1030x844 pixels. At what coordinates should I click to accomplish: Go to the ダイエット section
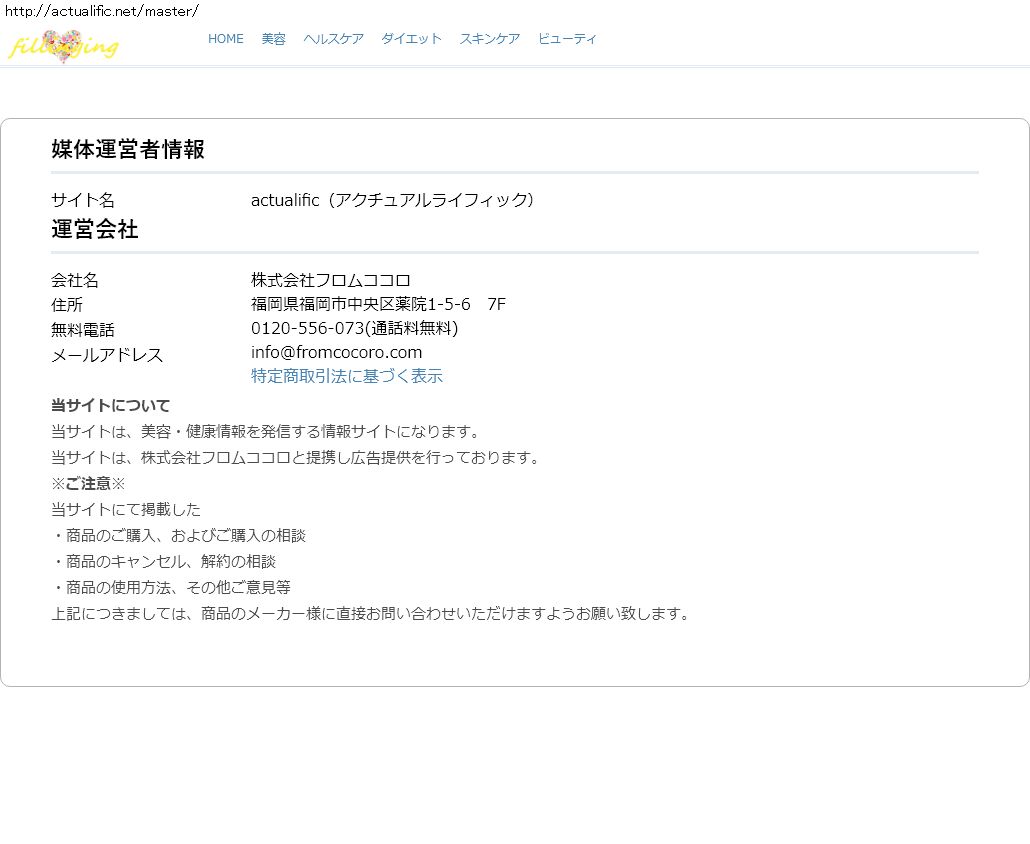pos(411,39)
